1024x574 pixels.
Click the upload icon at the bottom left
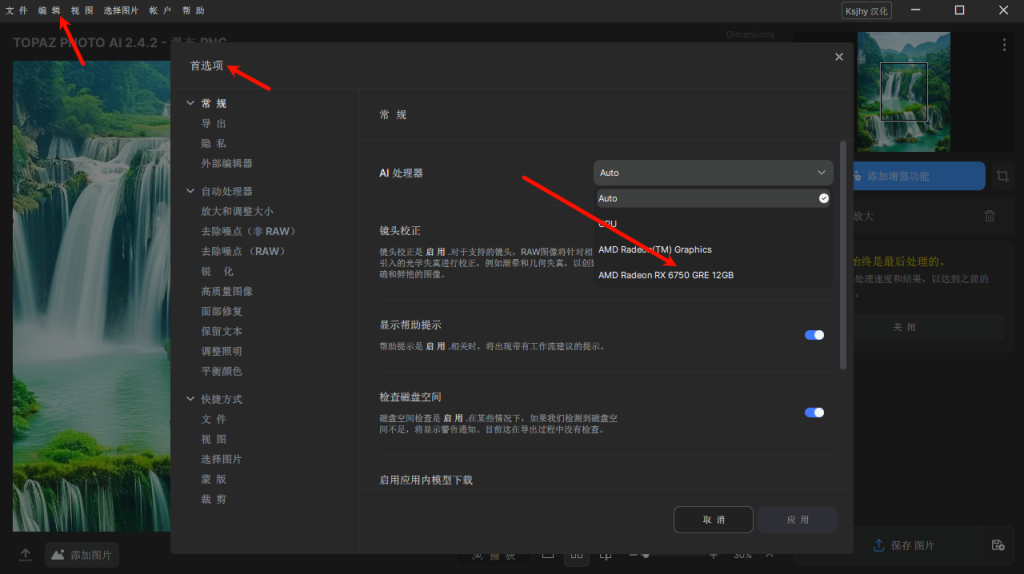click(x=26, y=554)
